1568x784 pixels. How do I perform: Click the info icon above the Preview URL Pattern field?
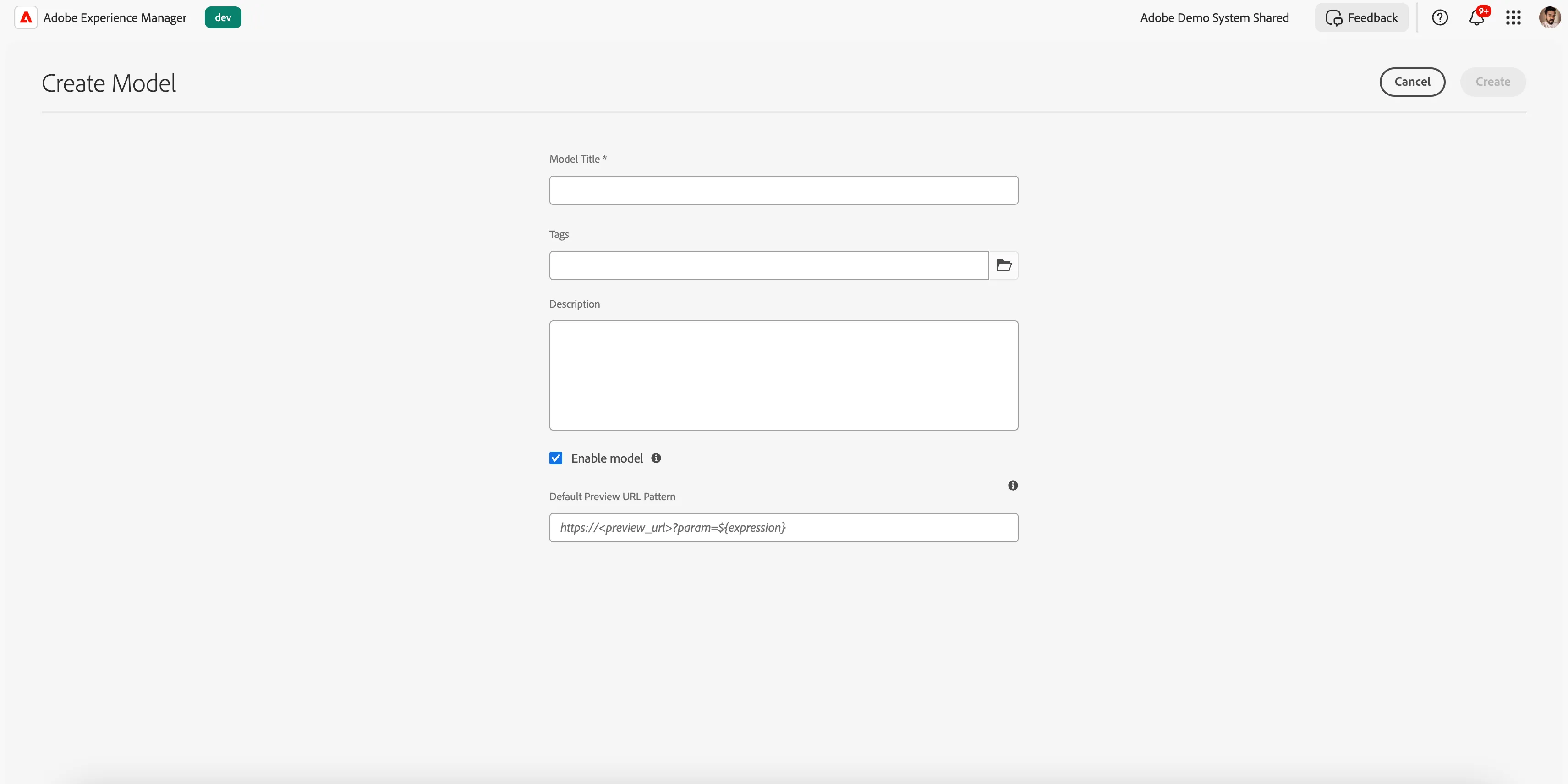pyautogui.click(x=1013, y=486)
